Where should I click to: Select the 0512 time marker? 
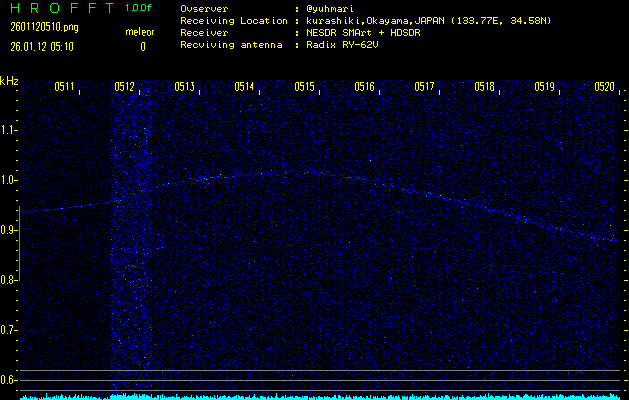click(124, 88)
